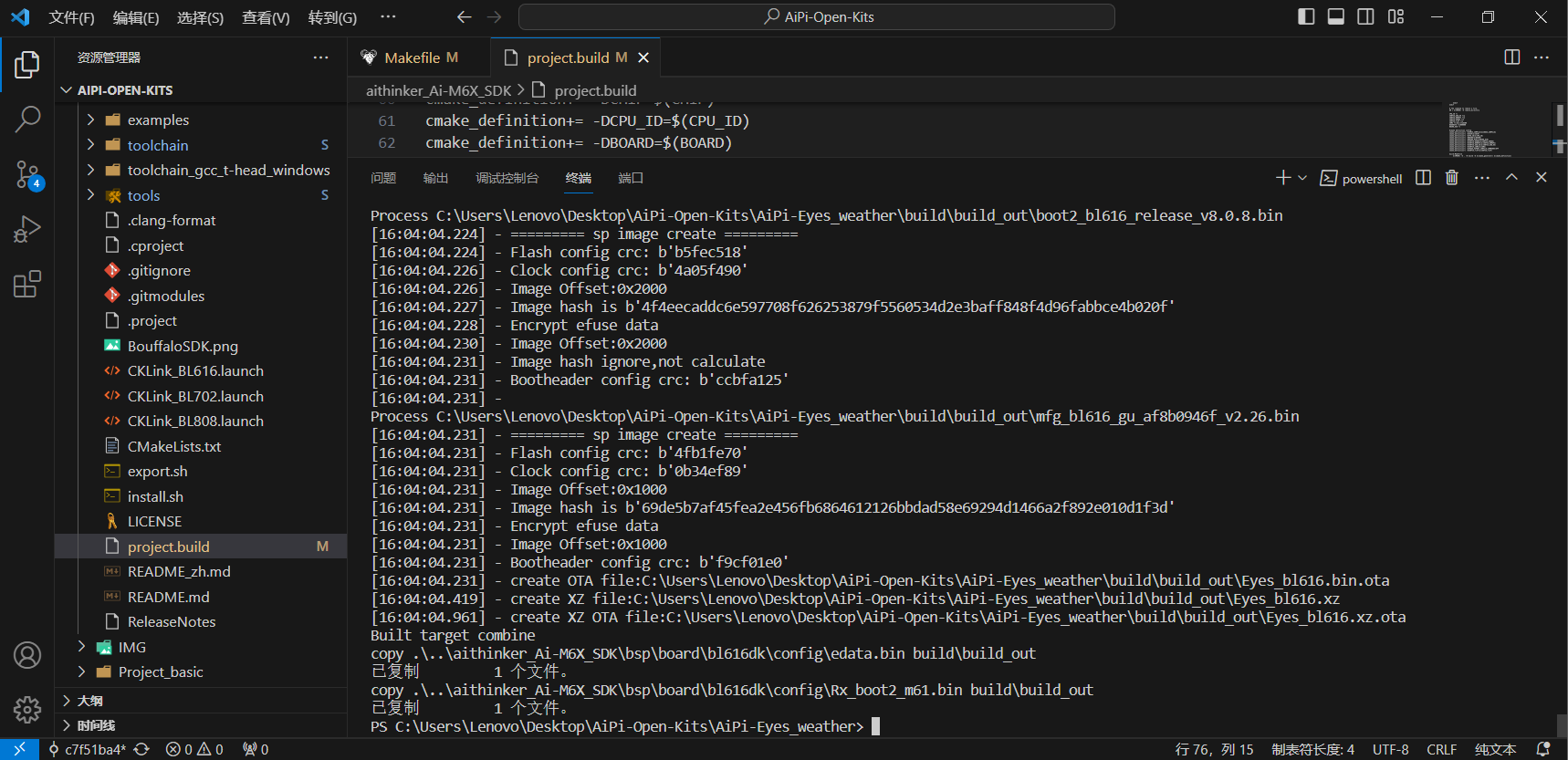Split the editor to the right

1512,57
